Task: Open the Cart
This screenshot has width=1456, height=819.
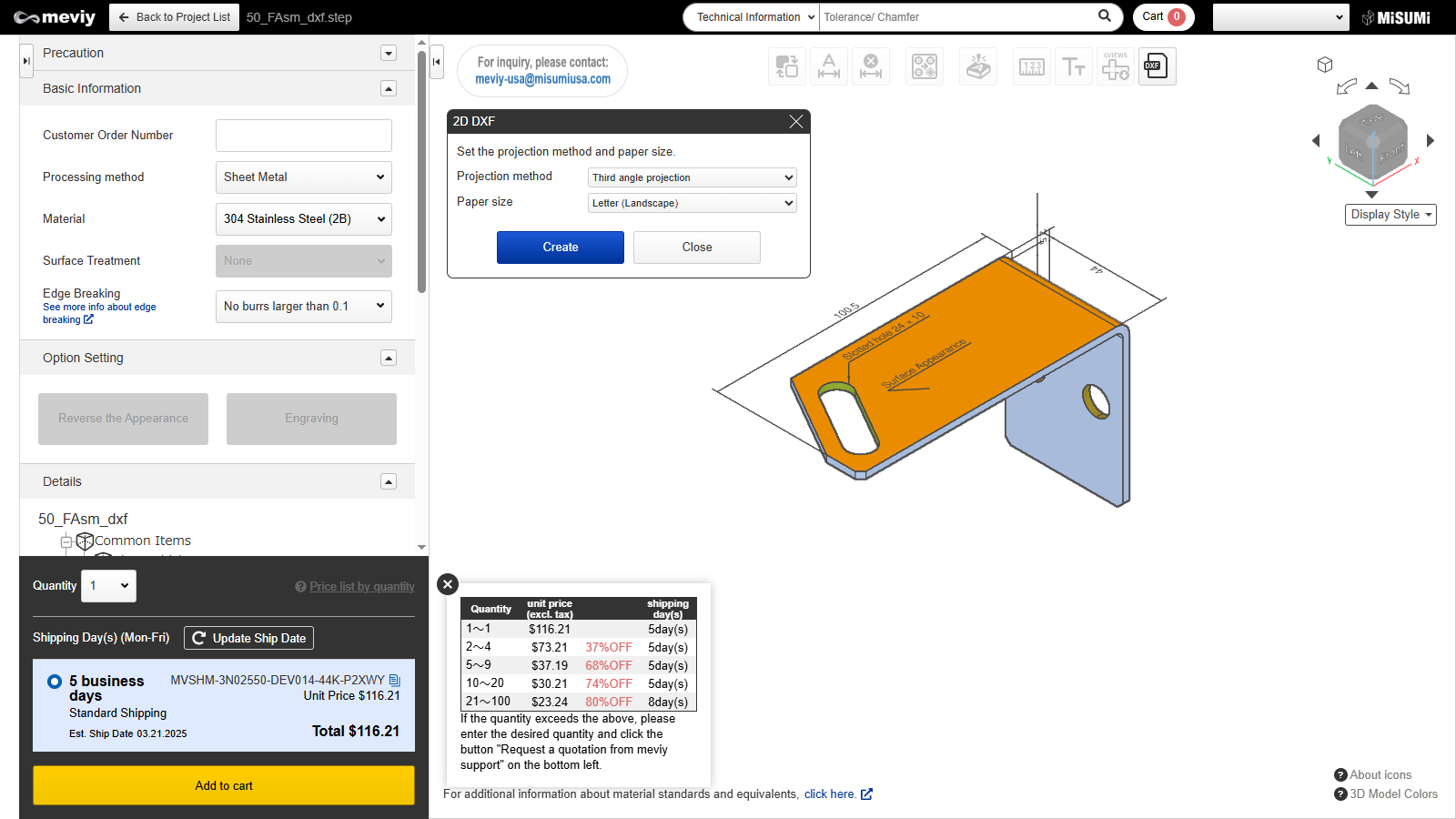Action: point(1164,17)
